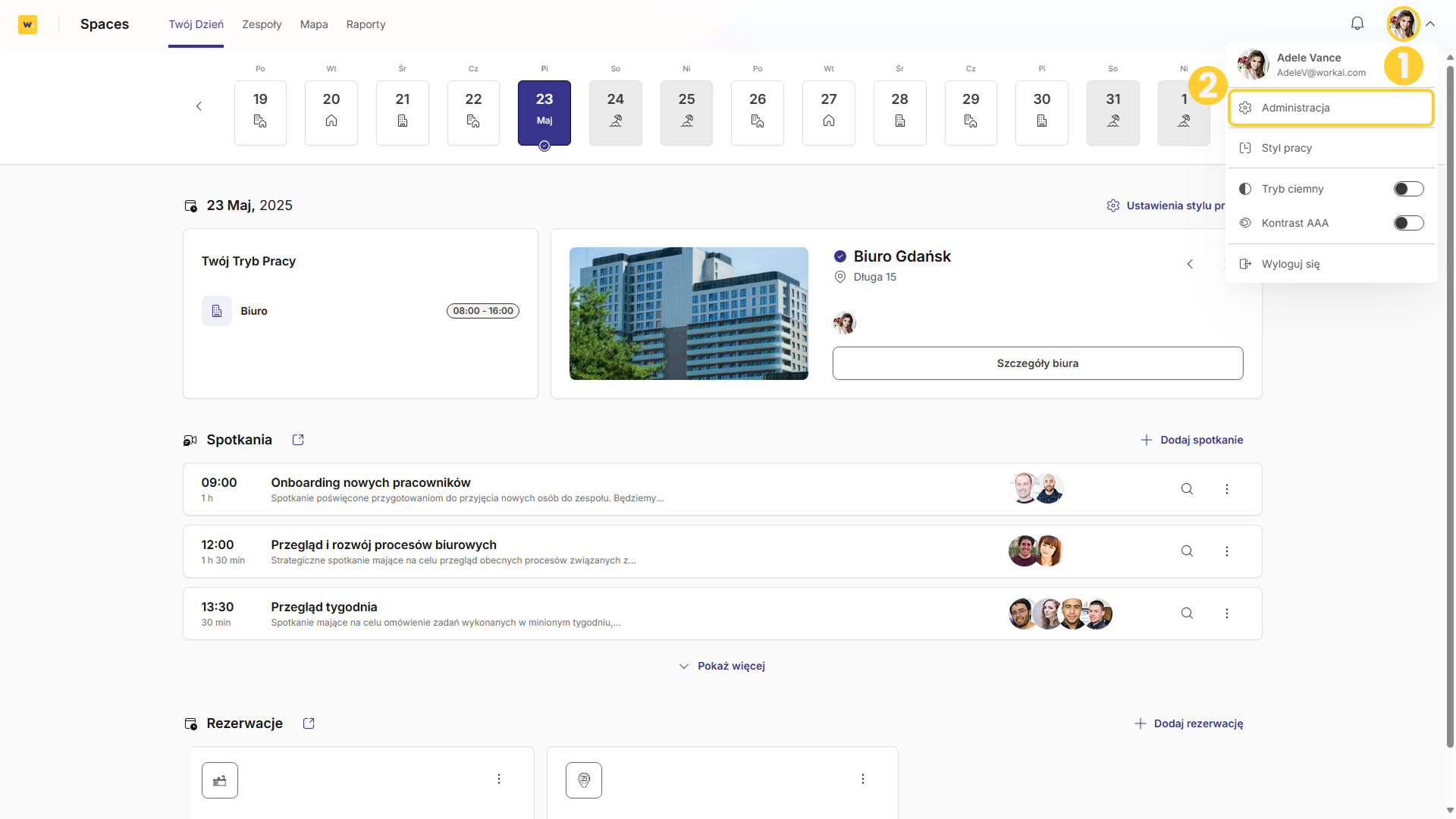Click magnifier for Przegląd tygodnia
The height and width of the screenshot is (819, 1456).
click(x=1187, y=613)
